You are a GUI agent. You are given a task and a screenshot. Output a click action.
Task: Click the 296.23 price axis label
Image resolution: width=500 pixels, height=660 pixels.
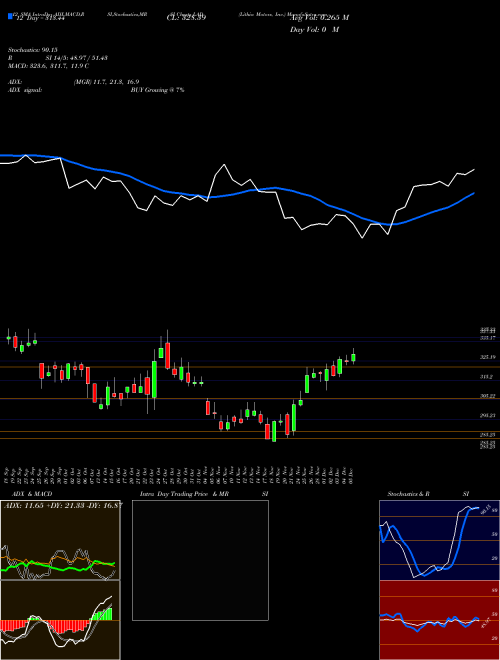488,415
